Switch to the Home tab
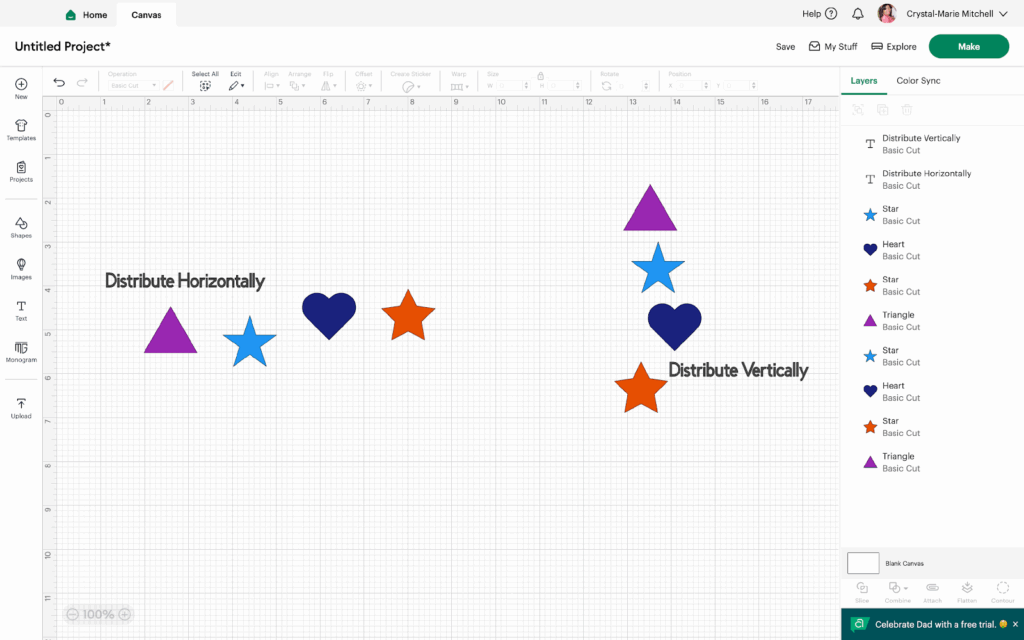Screen dimensions: 1024x640 [88, 14]
